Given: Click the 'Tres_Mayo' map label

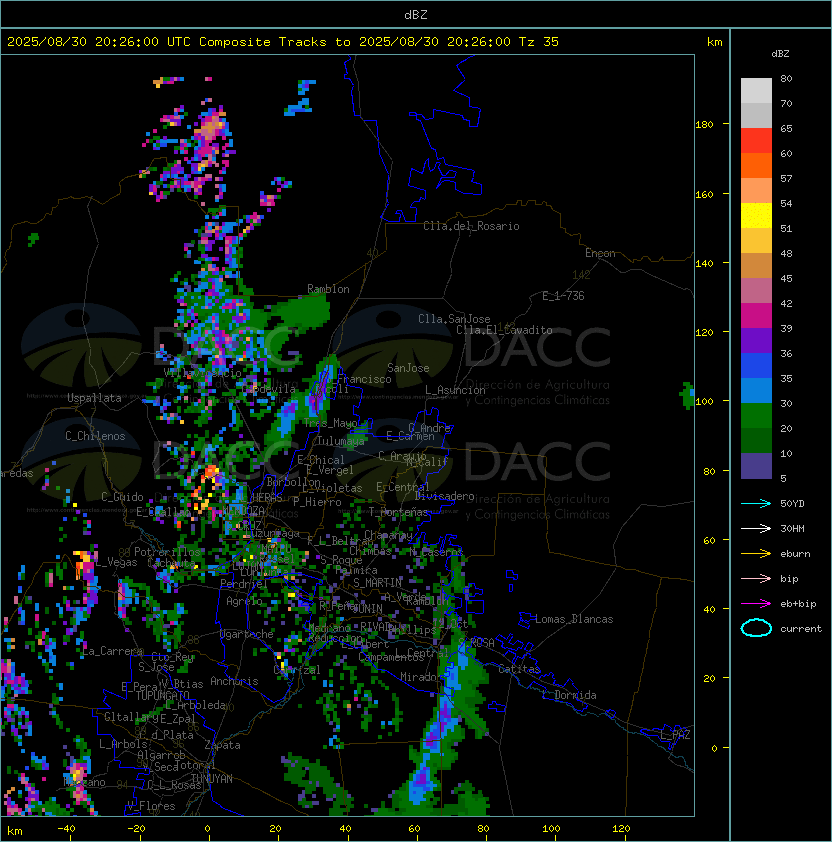Looking at the screenshot, I should click(330, 423).
